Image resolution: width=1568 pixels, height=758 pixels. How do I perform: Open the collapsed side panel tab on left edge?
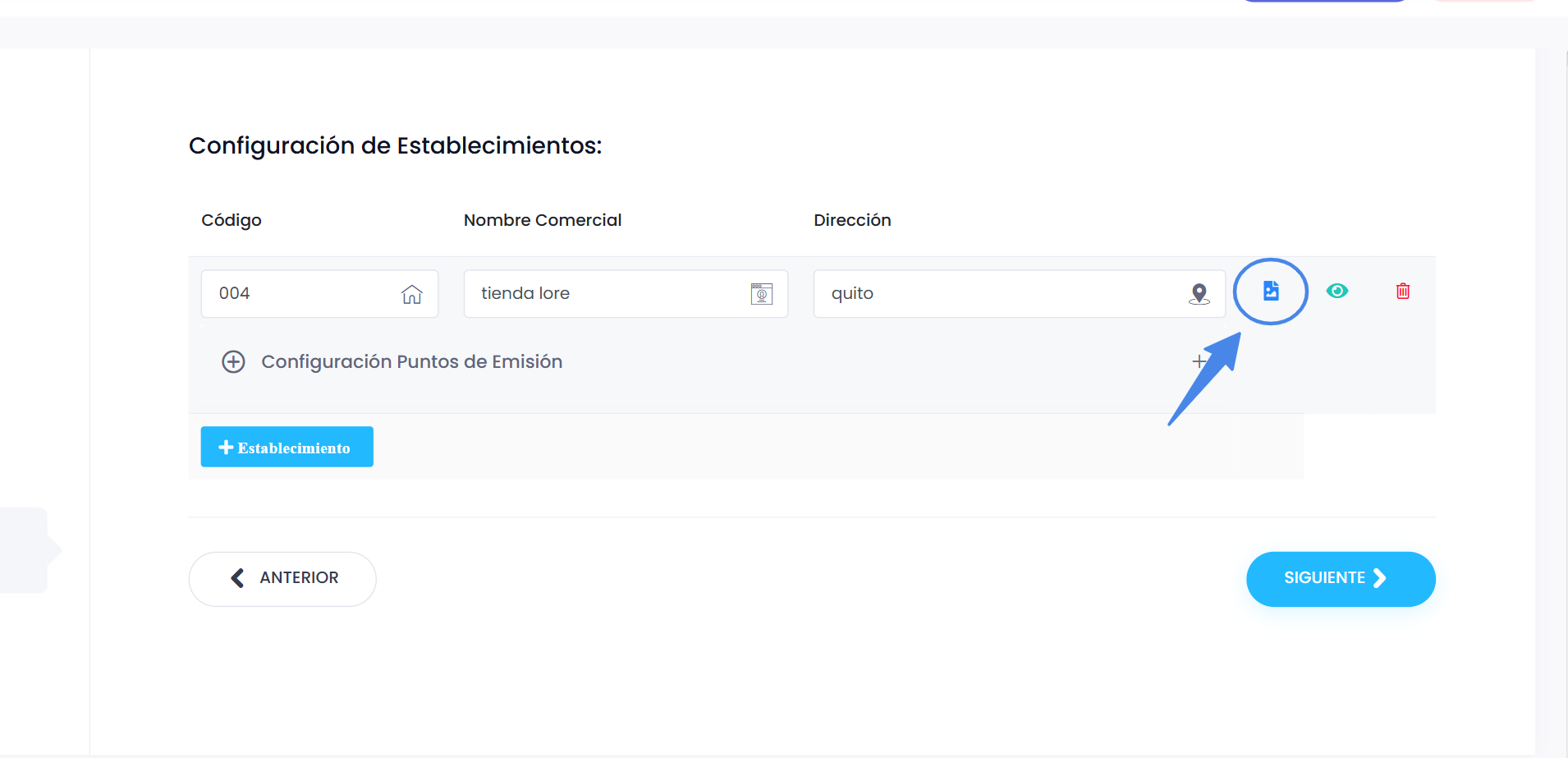[x=26, y=549]
